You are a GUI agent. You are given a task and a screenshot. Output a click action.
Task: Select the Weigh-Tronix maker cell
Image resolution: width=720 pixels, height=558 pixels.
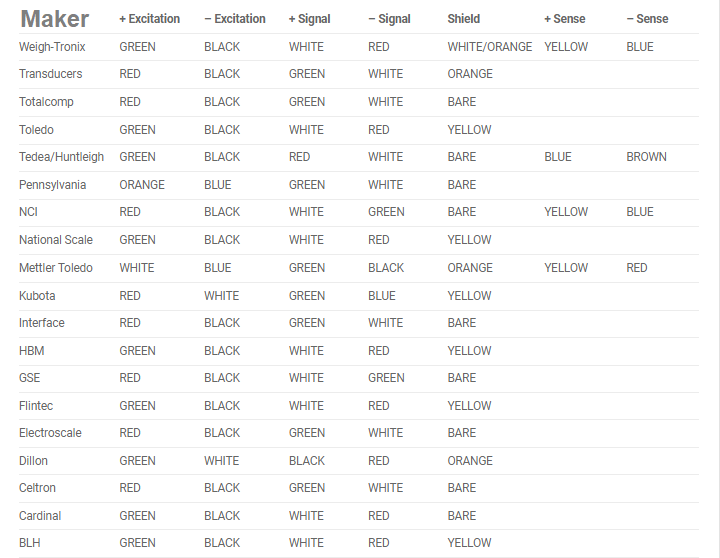click(x=52, y=47)
